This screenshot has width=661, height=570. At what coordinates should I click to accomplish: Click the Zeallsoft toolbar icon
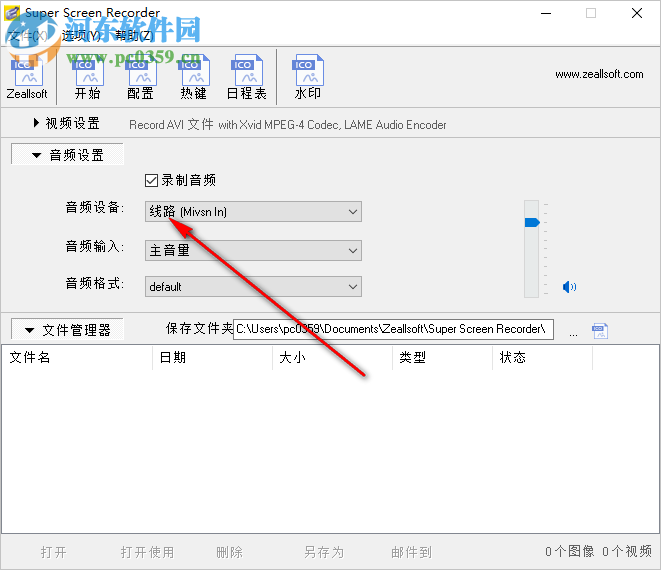tap(27, 77)
